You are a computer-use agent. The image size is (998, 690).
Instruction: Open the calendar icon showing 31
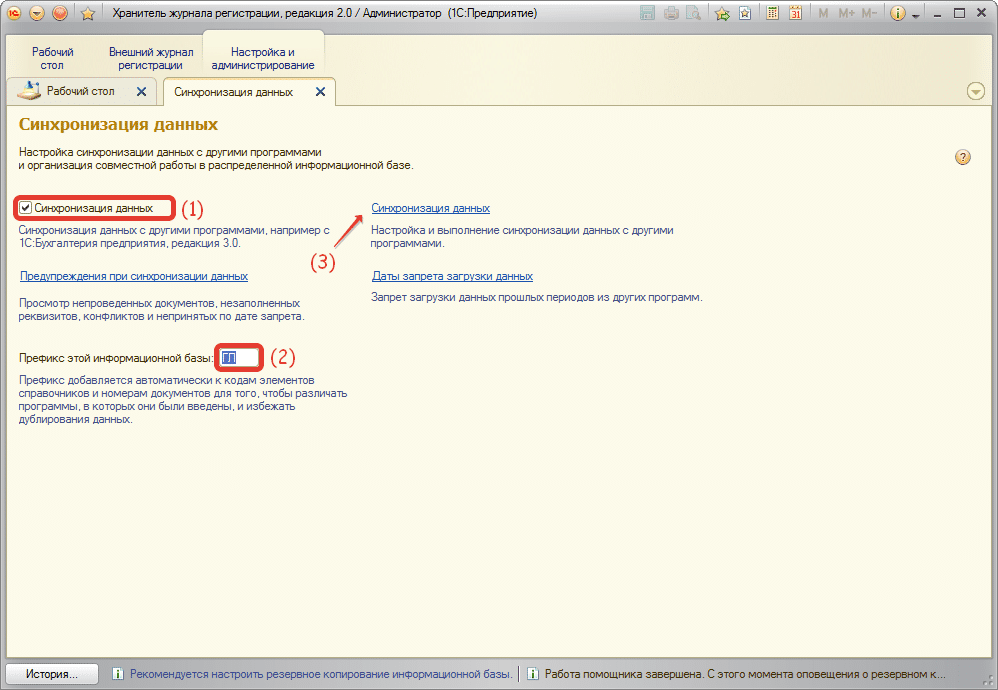795,13
